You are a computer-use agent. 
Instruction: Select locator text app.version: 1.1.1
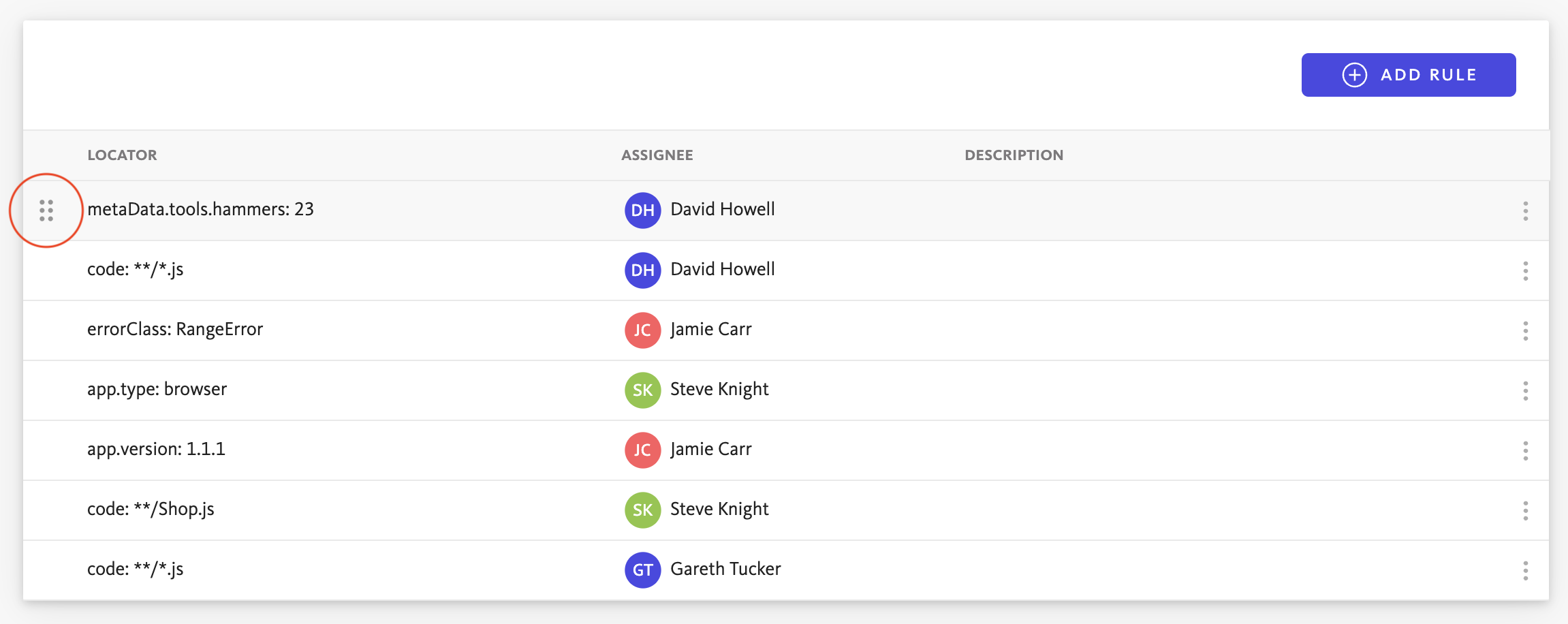(157, 449)
